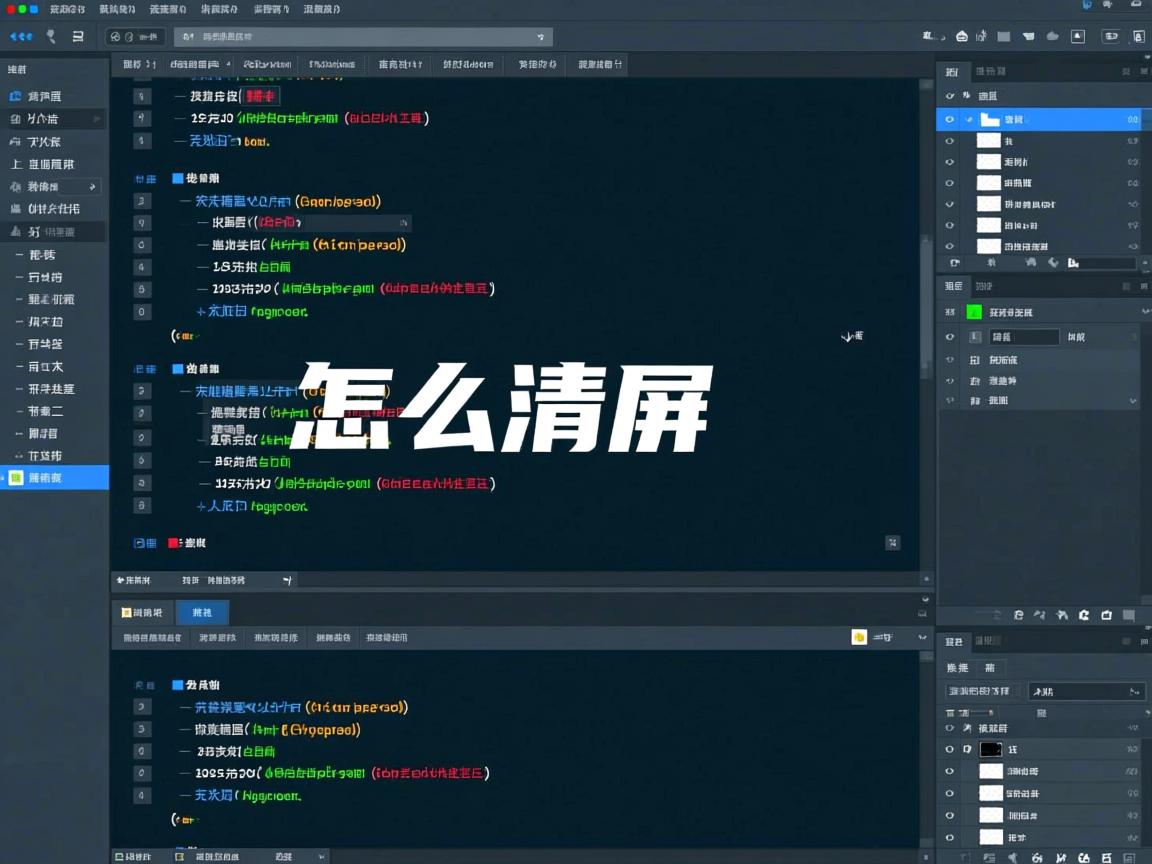This screenshot has height=864, width=1152.
Task: Hide the bottom layer in the lower-right panel
Action: click(949, 836)
